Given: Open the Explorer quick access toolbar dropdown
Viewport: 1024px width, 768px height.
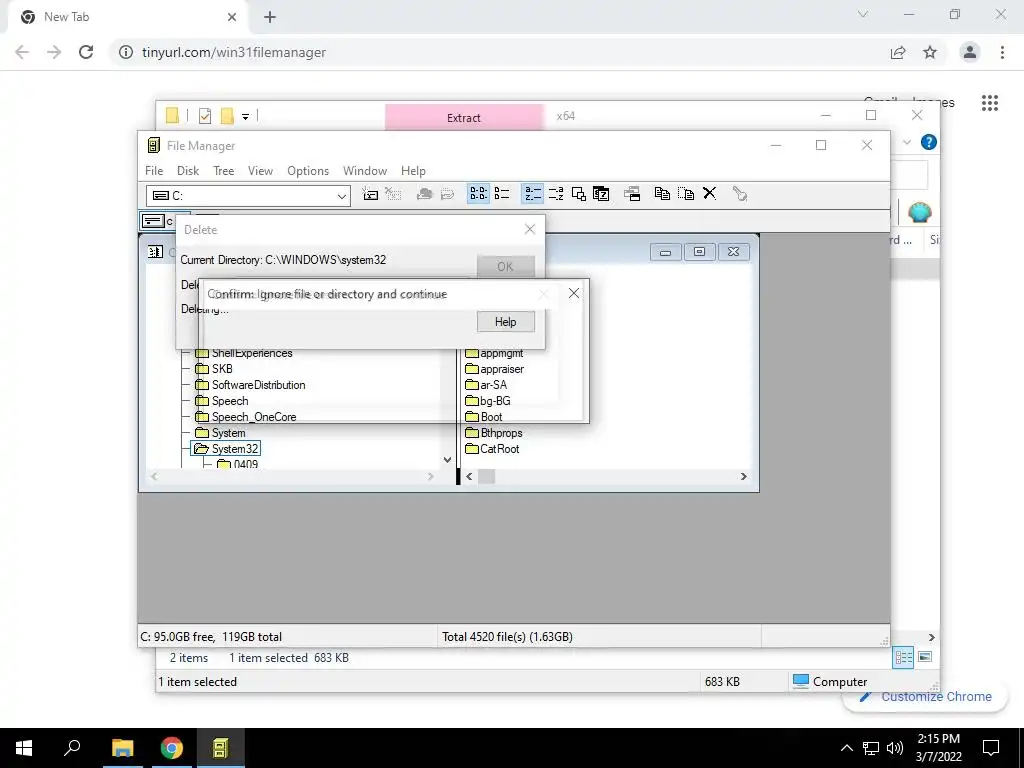Looking at the screenshot, I should (x=246, y=116).
